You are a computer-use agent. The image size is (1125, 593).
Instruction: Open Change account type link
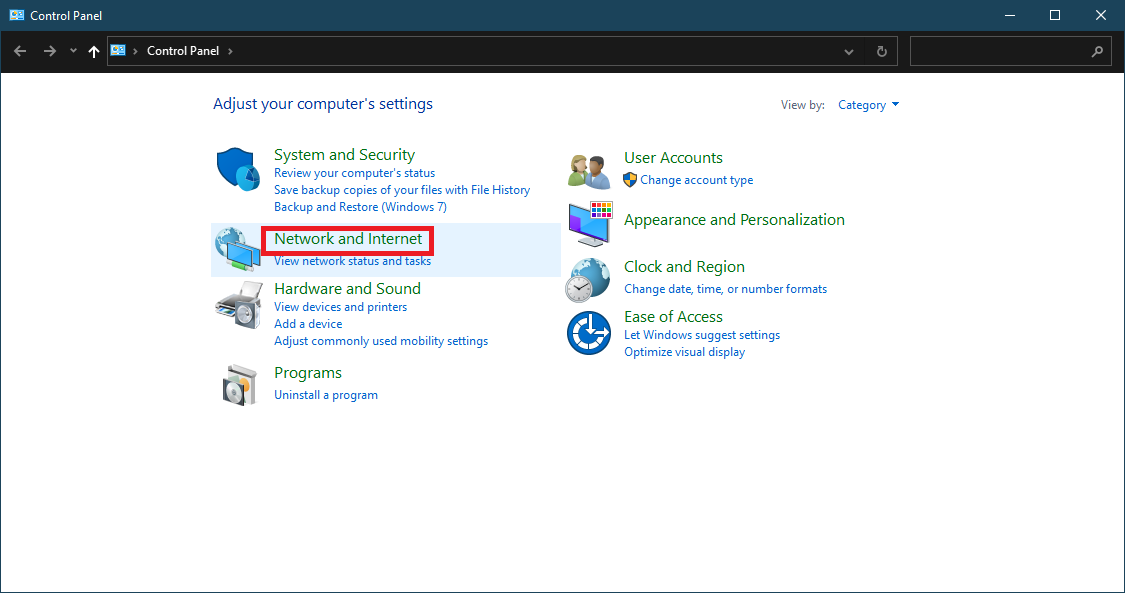tap(696, 180)
